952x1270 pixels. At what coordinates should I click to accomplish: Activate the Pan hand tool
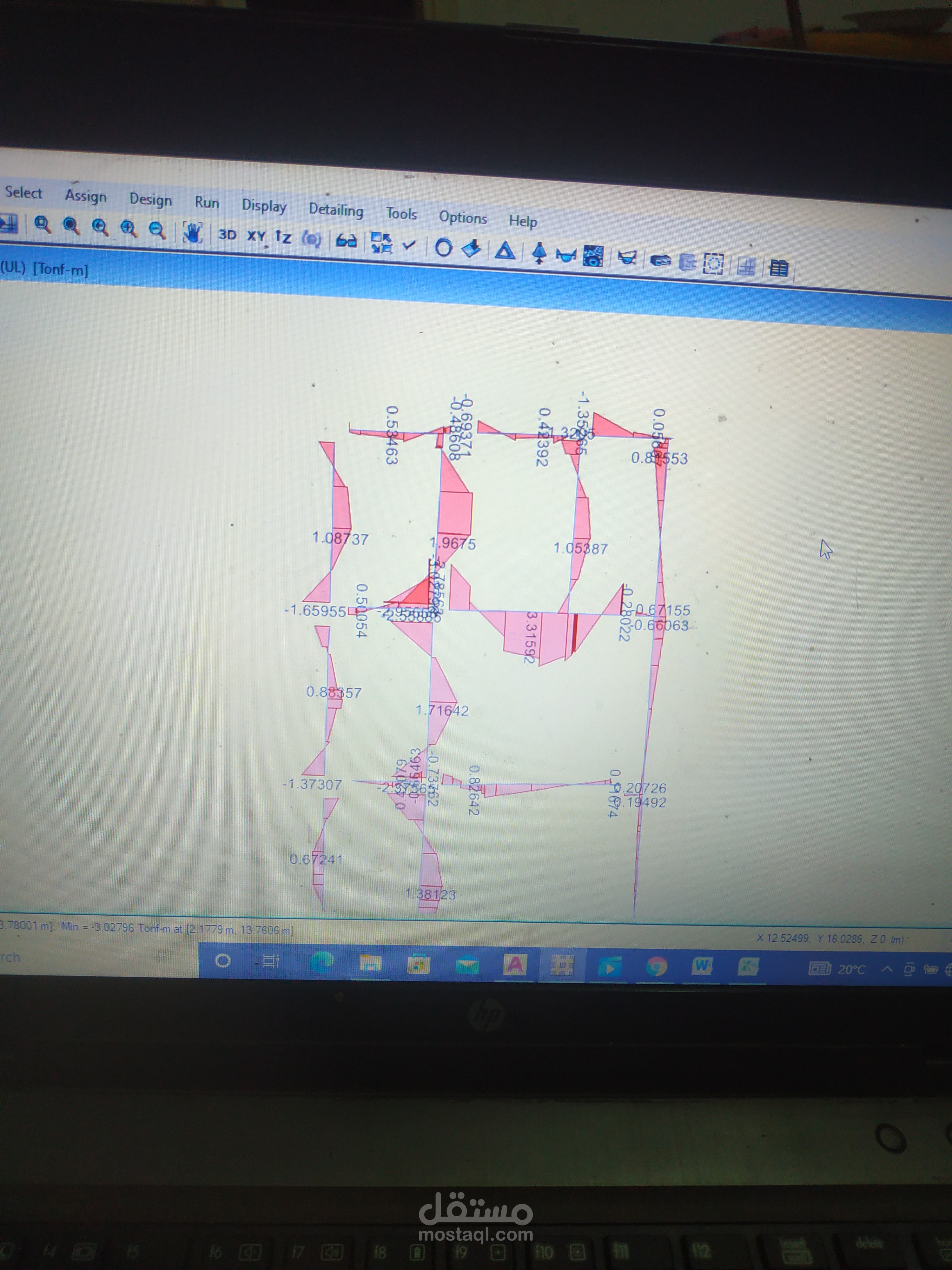(x=192, y=232)
